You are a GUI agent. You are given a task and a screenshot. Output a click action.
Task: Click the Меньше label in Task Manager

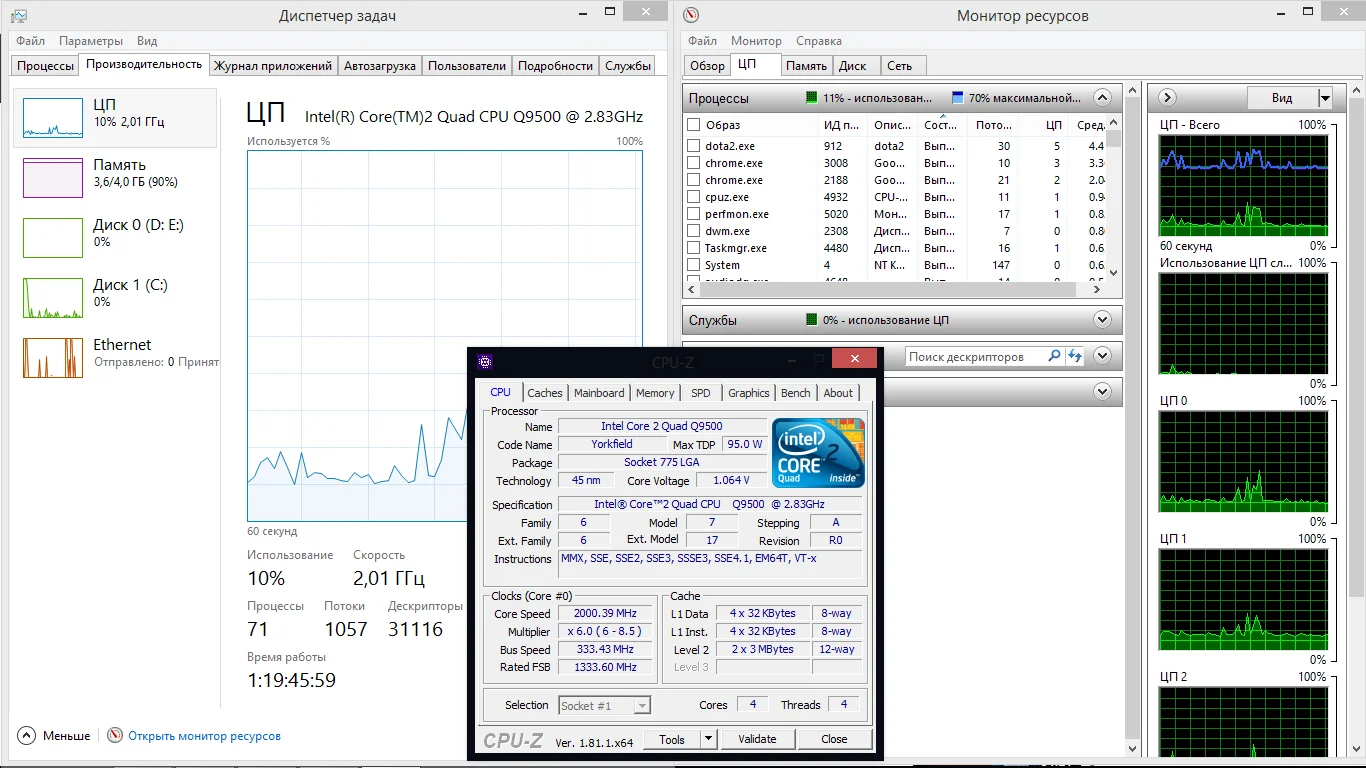[x=66, y=736]
